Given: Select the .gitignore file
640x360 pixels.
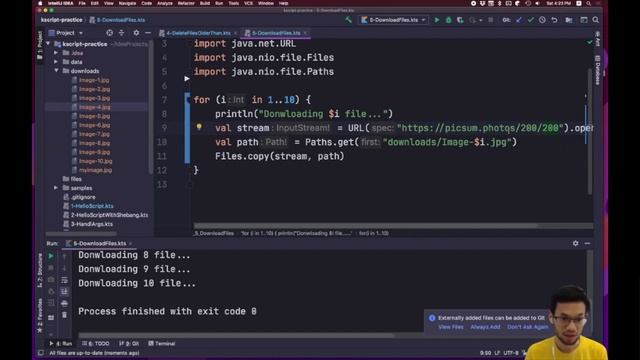Looking at the screenshot, I should point(79,197).
